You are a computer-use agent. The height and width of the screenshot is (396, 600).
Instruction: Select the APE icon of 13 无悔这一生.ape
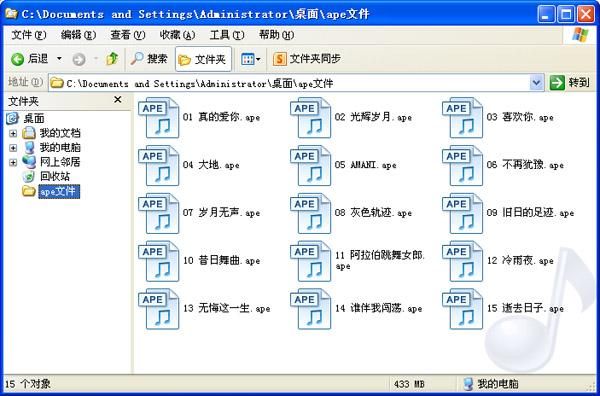[x=158, y=309]
